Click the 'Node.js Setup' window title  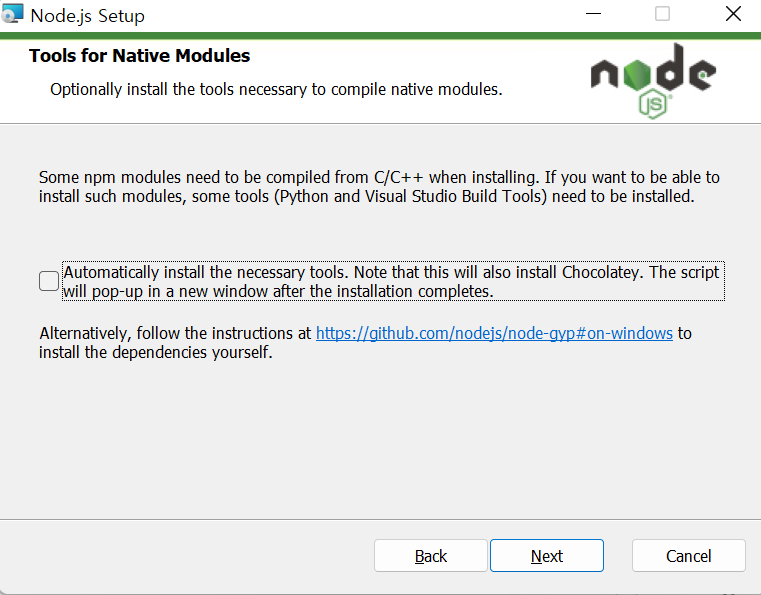pyautogui.click(x=87, y=16)
